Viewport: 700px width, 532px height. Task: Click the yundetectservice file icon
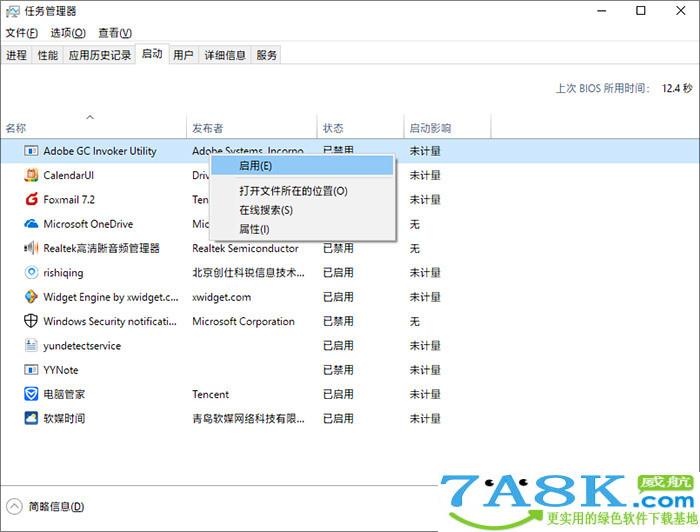[31, 345]
